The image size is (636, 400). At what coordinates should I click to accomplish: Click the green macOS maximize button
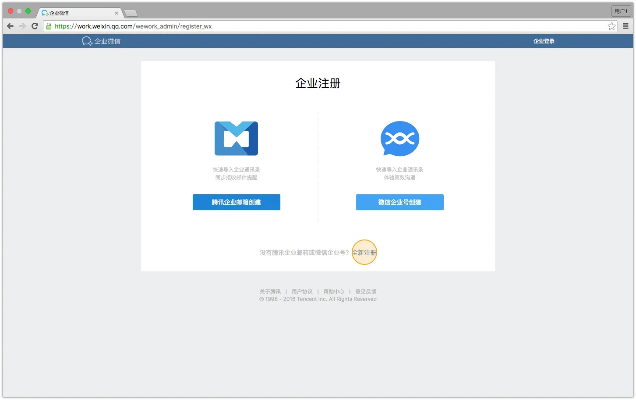coord(28,11)
